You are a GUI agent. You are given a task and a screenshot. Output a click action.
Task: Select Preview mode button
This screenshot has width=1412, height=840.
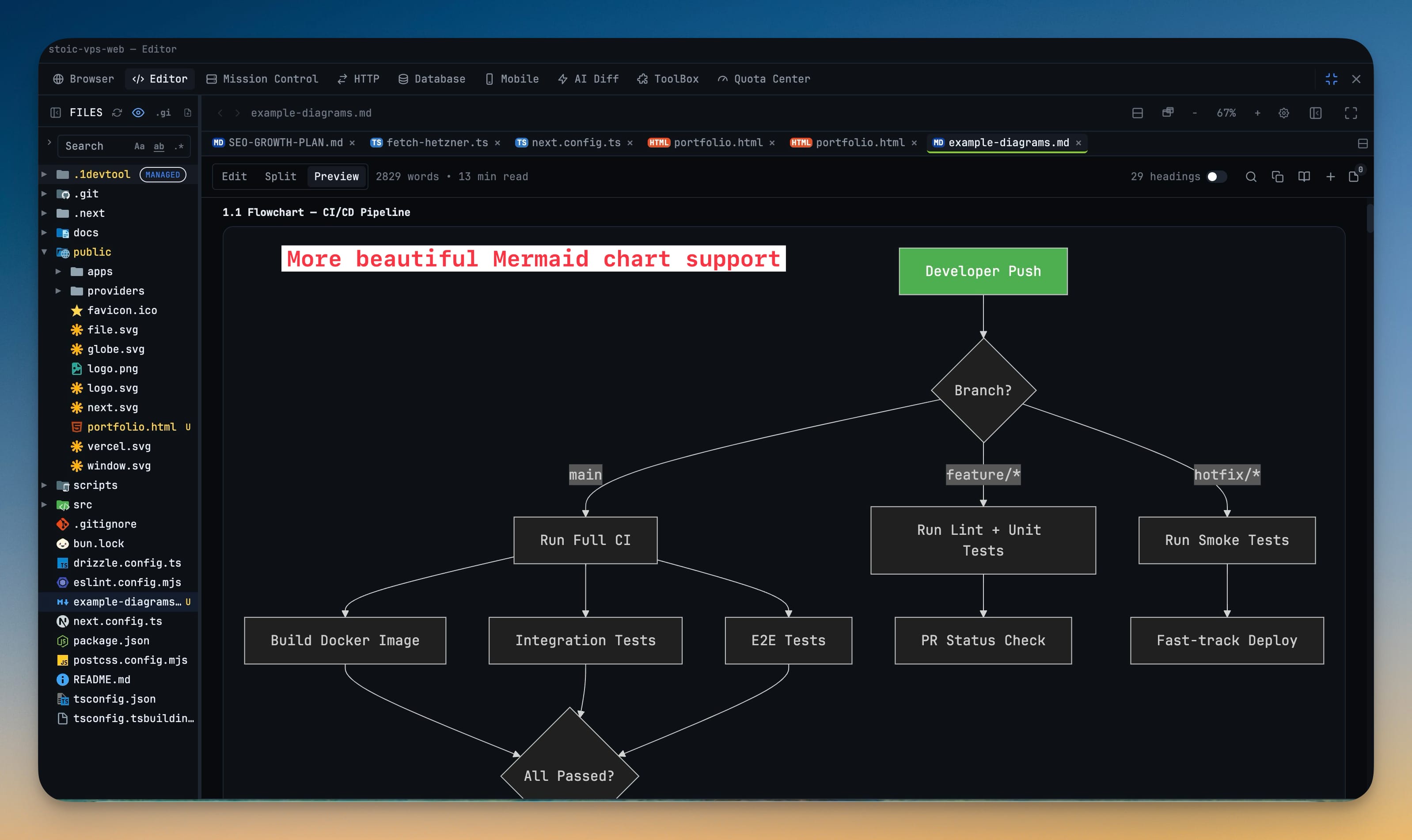point(336,177)
